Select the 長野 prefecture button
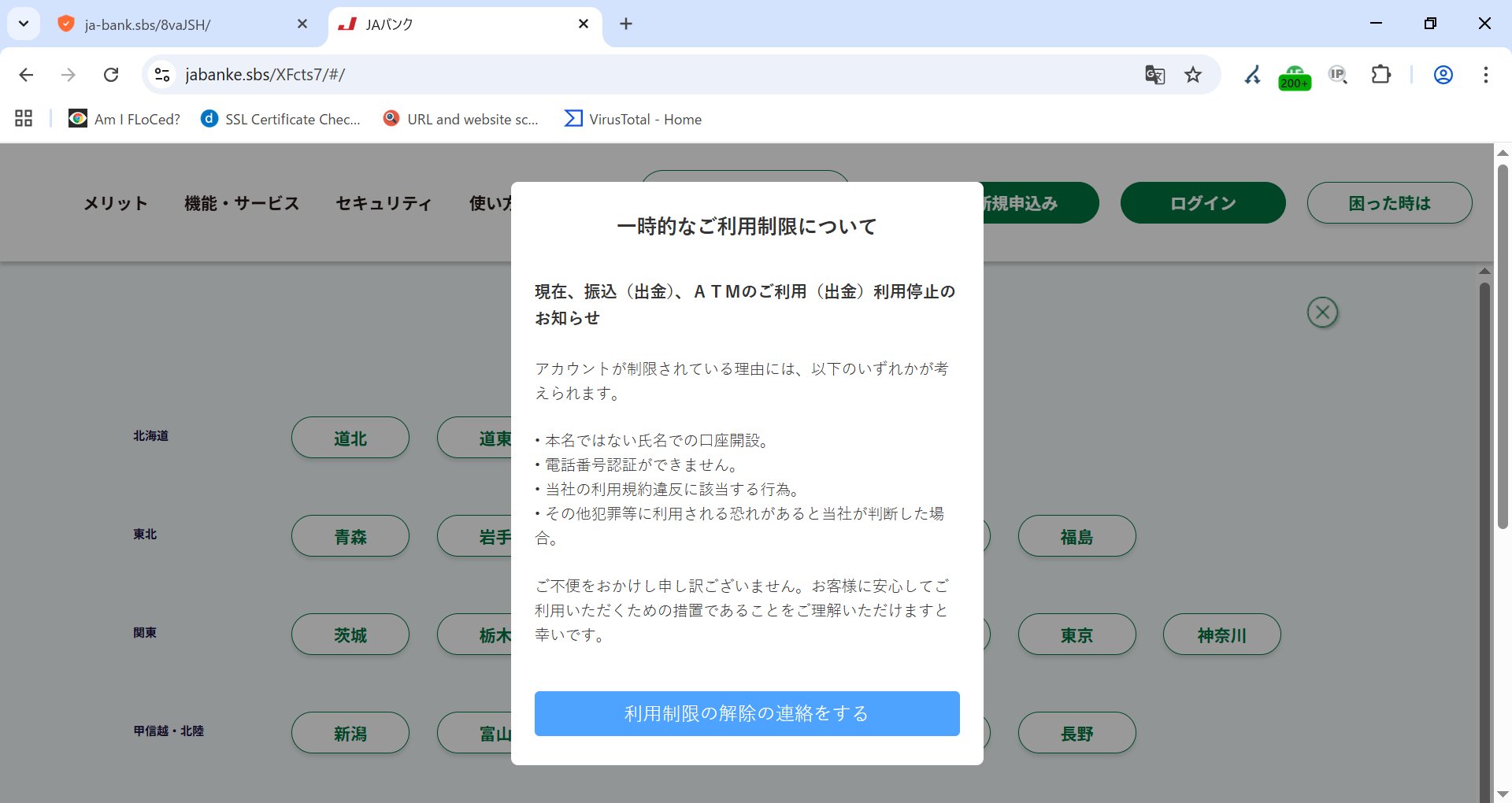 [1077, 733]
